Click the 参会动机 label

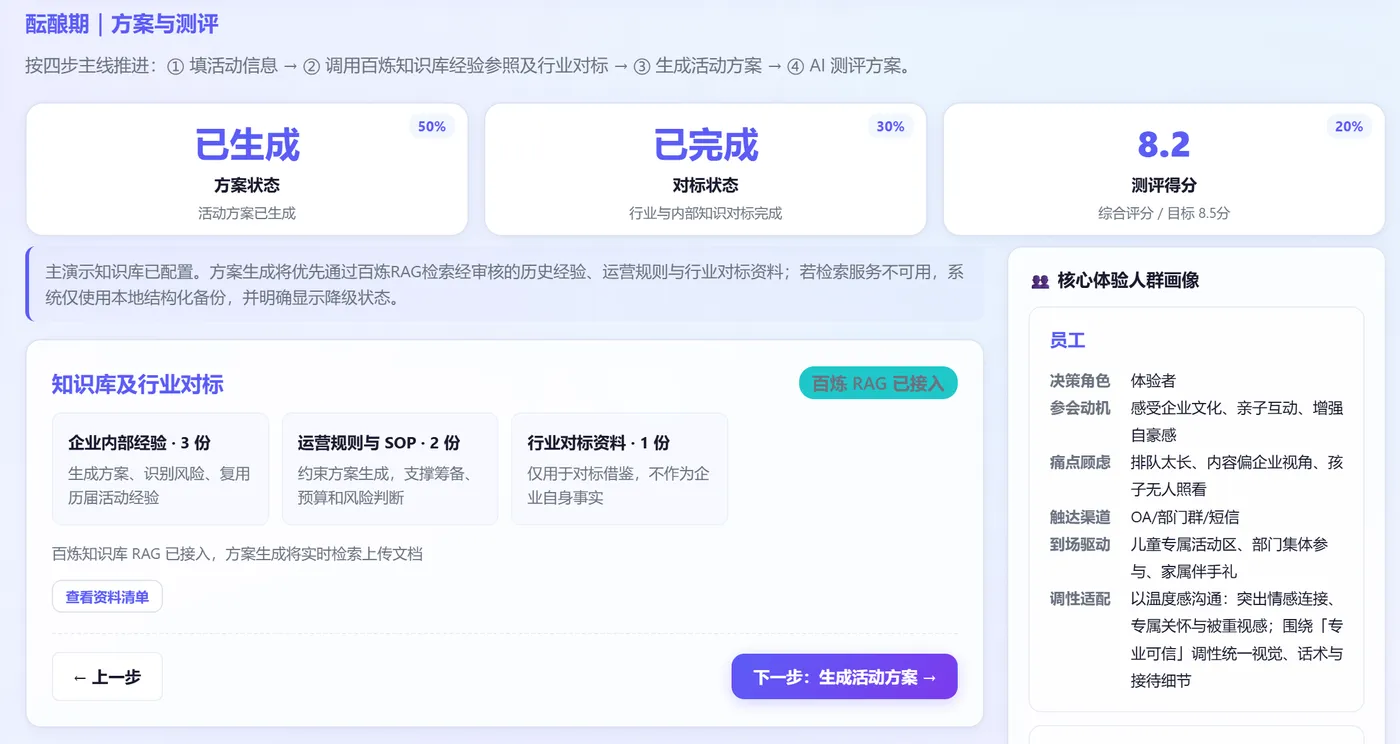click(x=1080, y=408)
